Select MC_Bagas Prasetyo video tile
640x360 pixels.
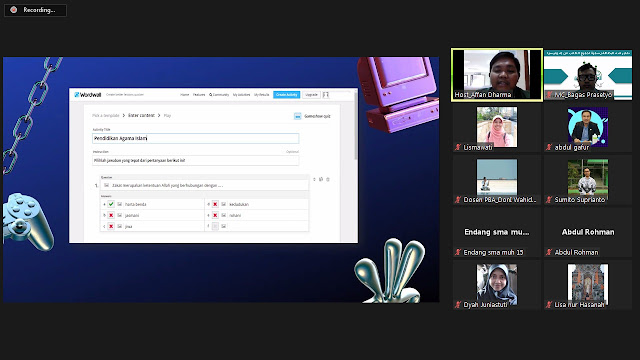588,75
